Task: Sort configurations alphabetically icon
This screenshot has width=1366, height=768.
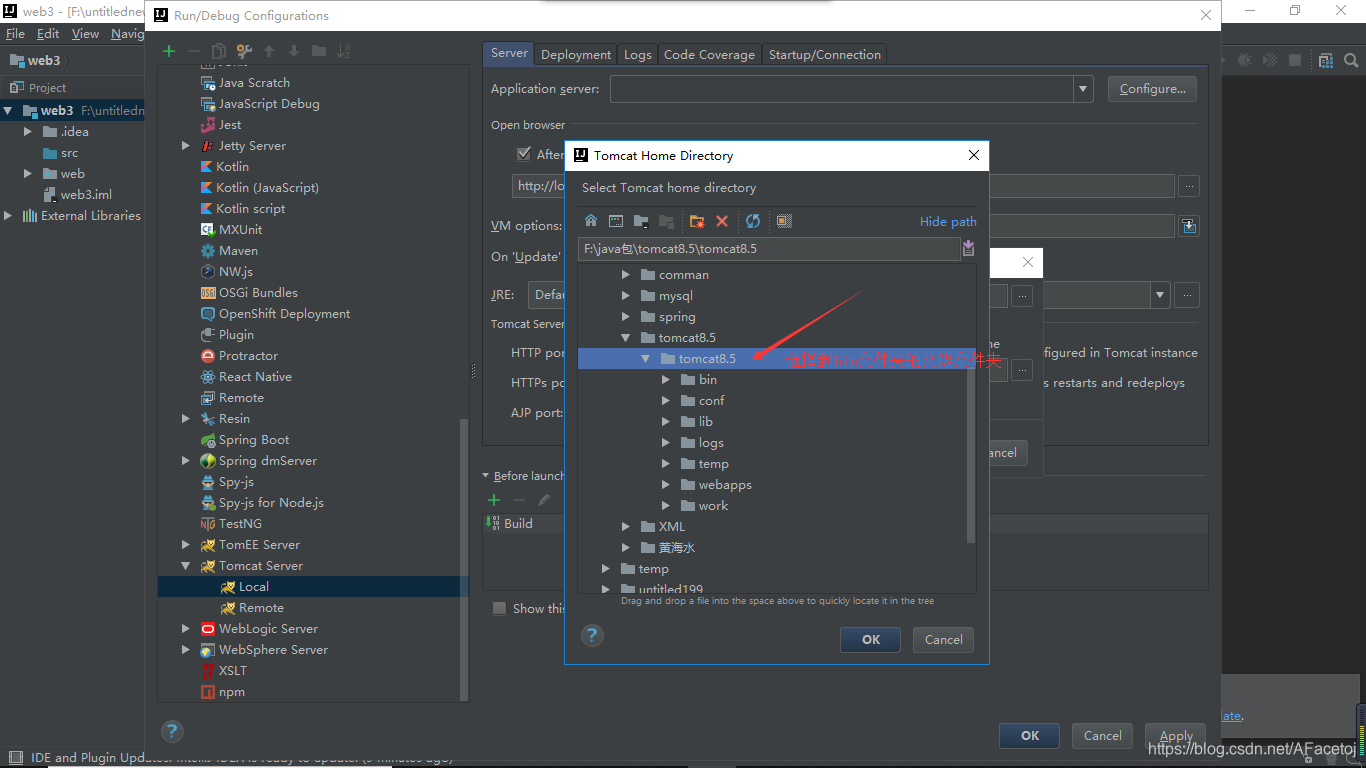Action: point(344,51)
